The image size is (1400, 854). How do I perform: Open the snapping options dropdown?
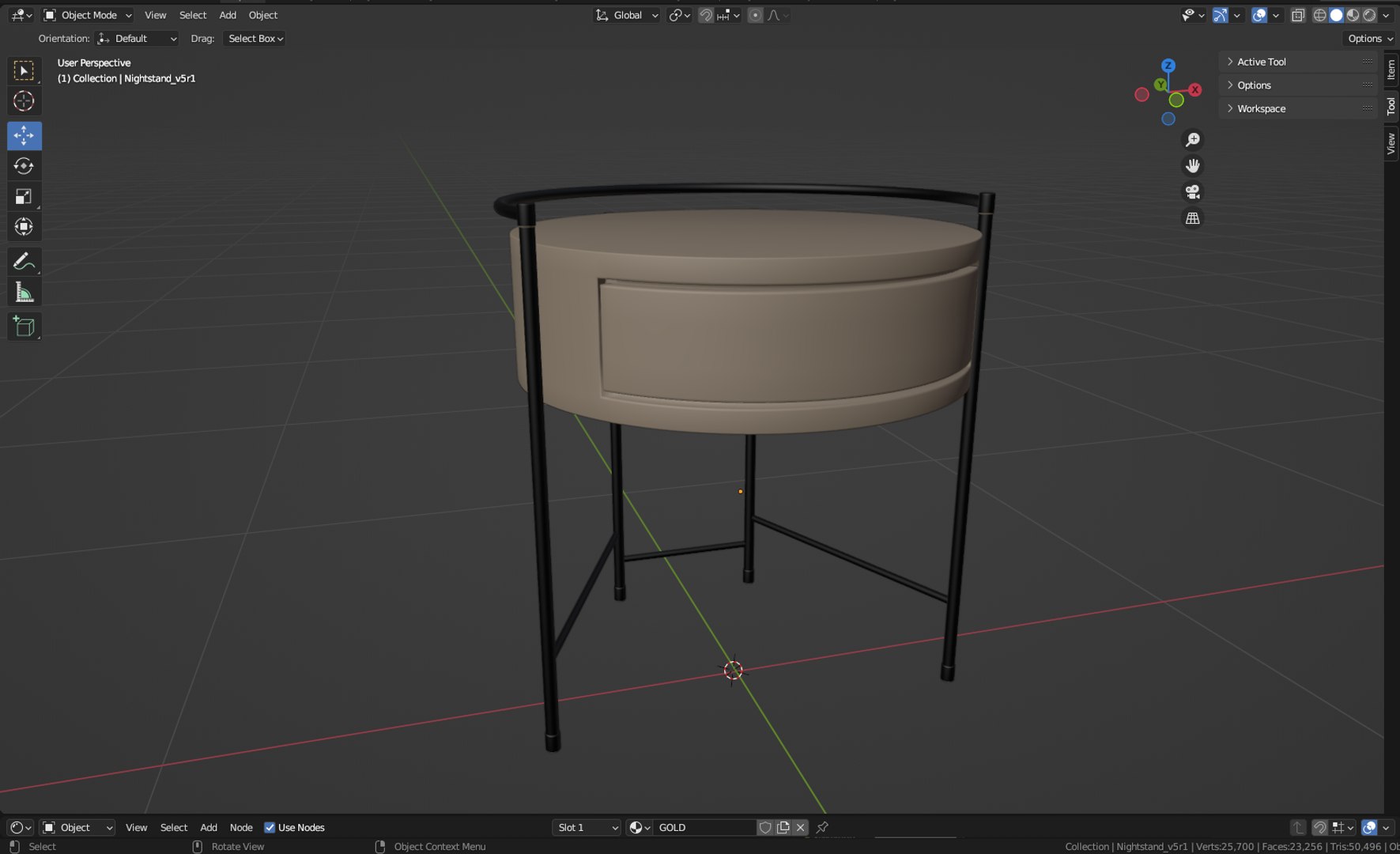[729, 15]
